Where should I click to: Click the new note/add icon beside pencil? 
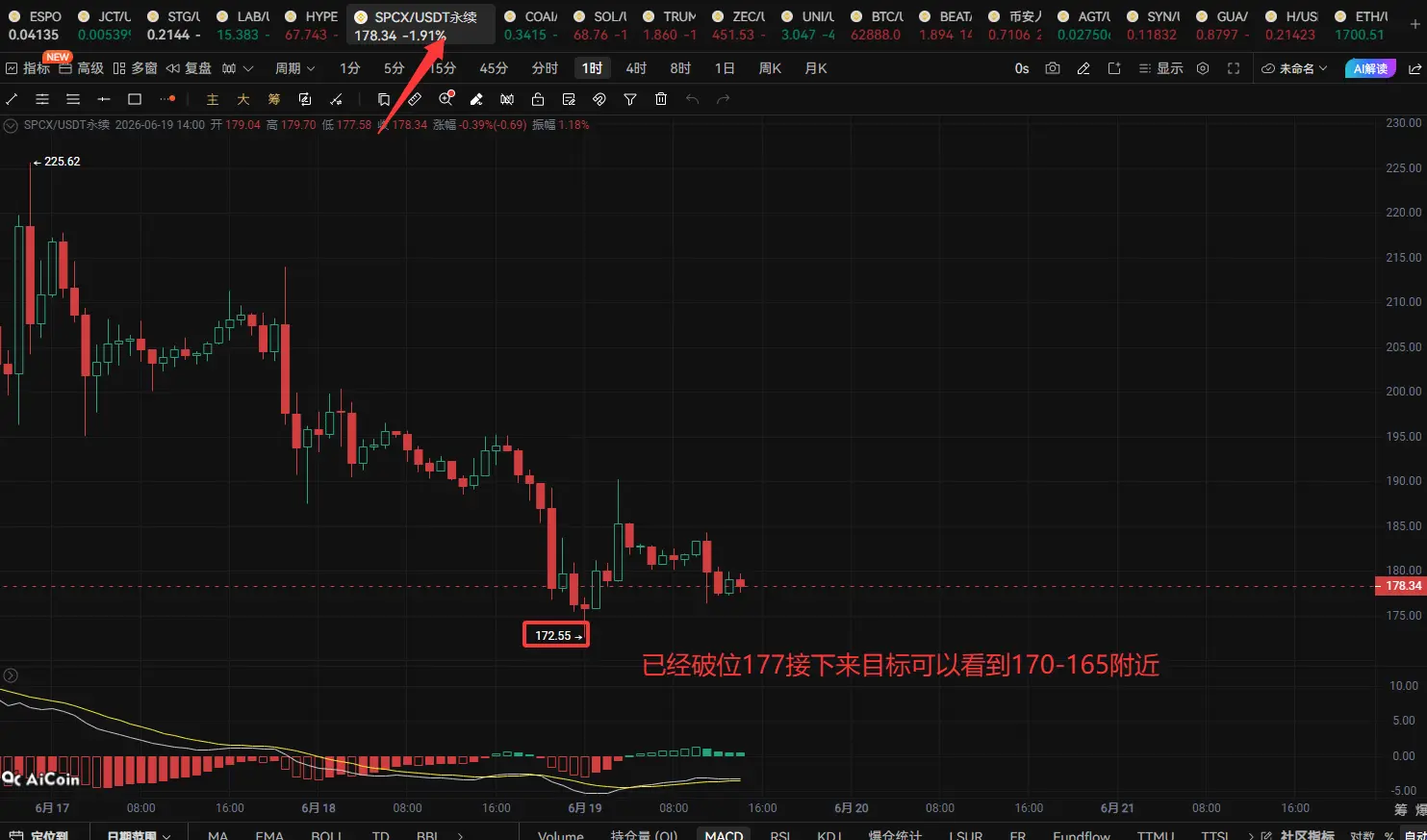click(x=1114, y=68)
